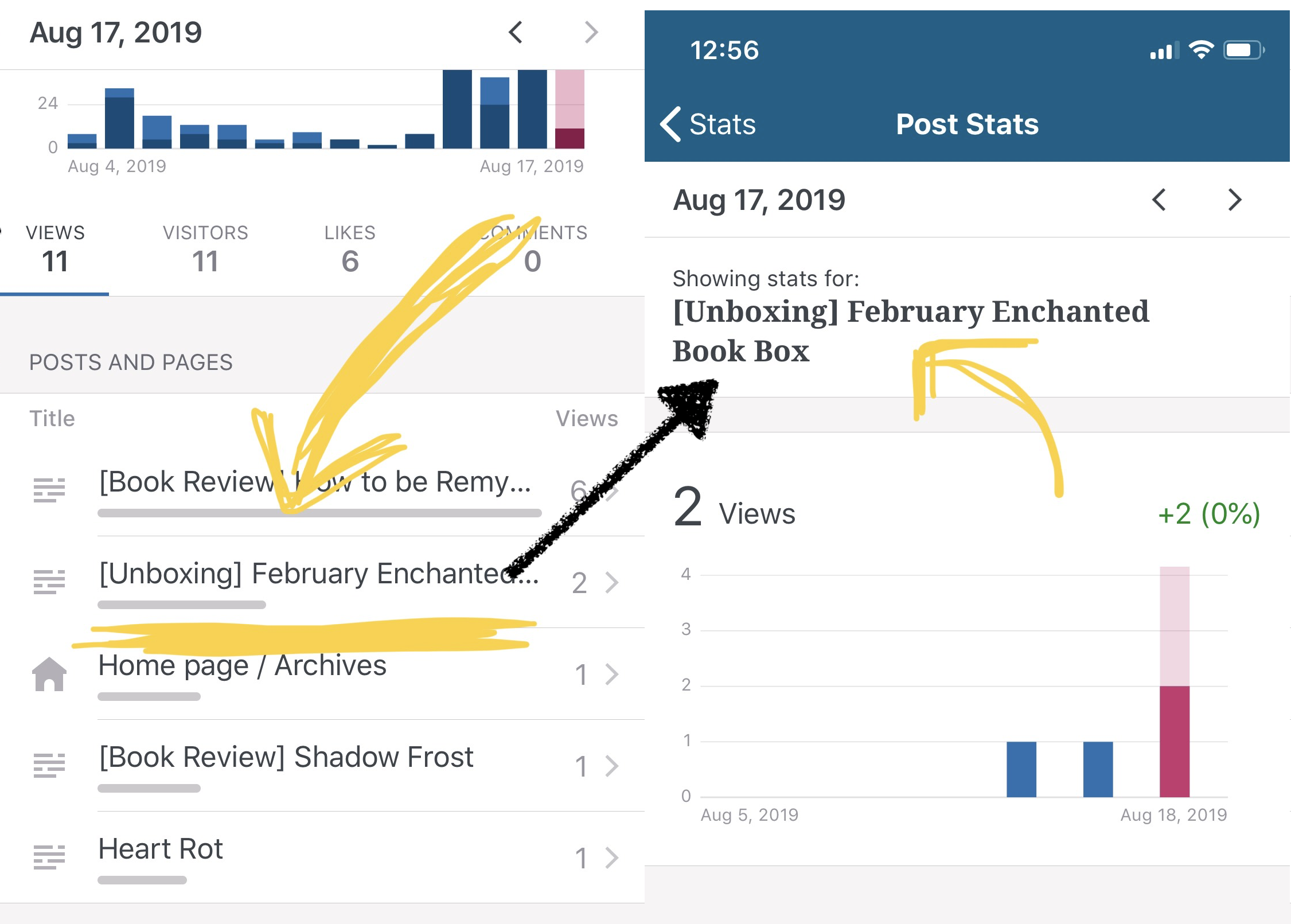Viewport: 1291px width, 924px height.
Task: Tap the Wi-Fi status icon
Action: coord(1200,50)
